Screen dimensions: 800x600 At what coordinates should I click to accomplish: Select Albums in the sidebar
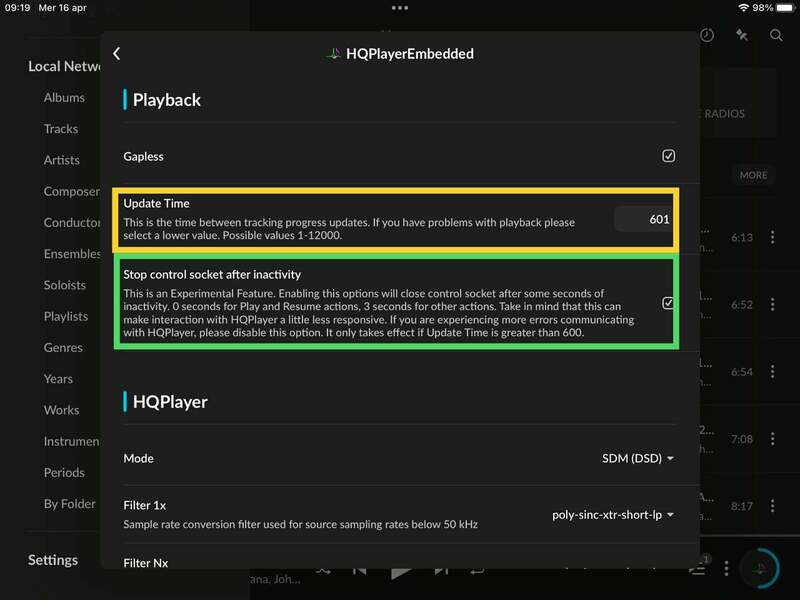point(64,97)
